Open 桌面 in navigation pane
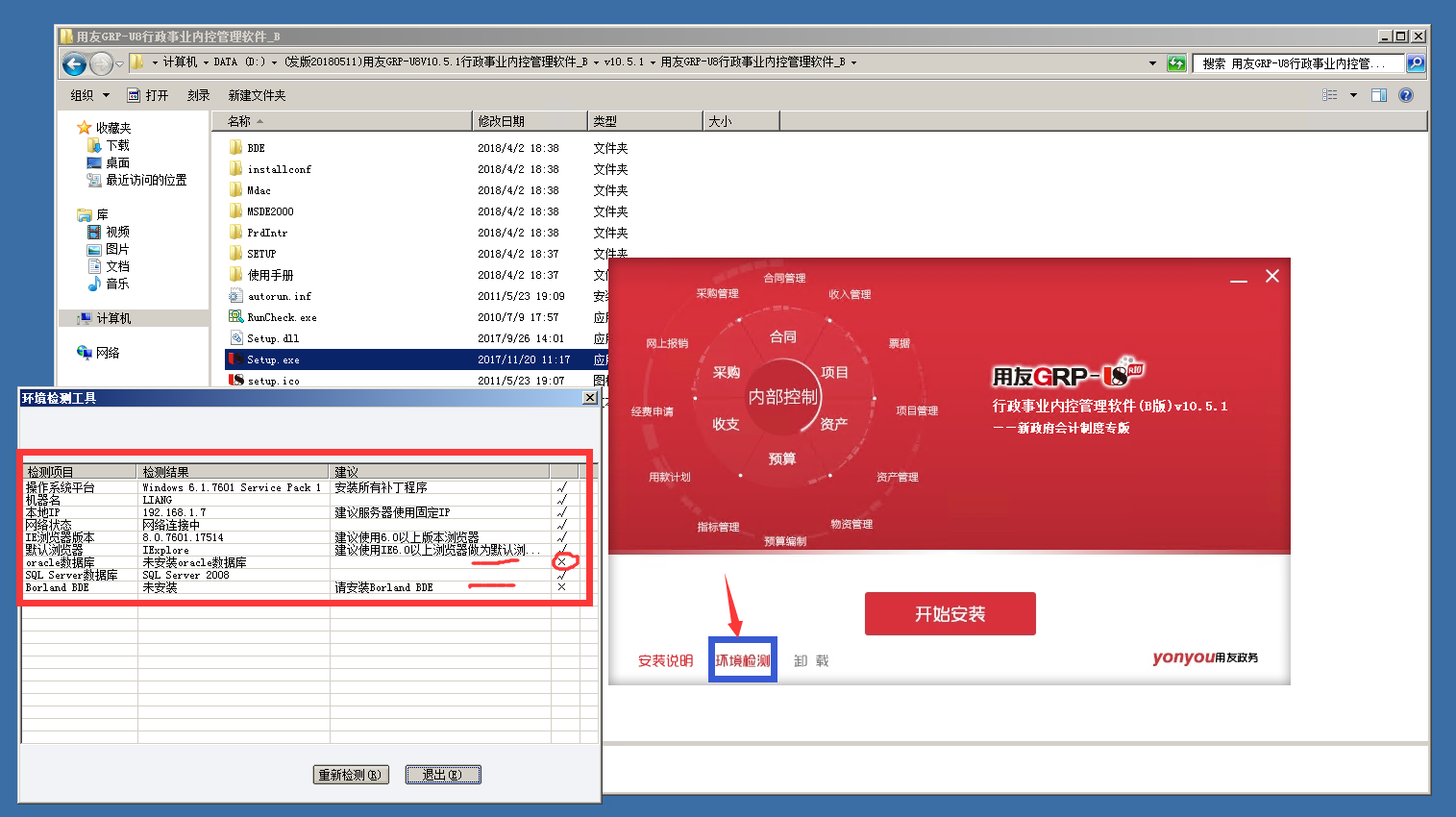Image resolution: width=1456 pixels, height=817 pixels. coord(109,162)
